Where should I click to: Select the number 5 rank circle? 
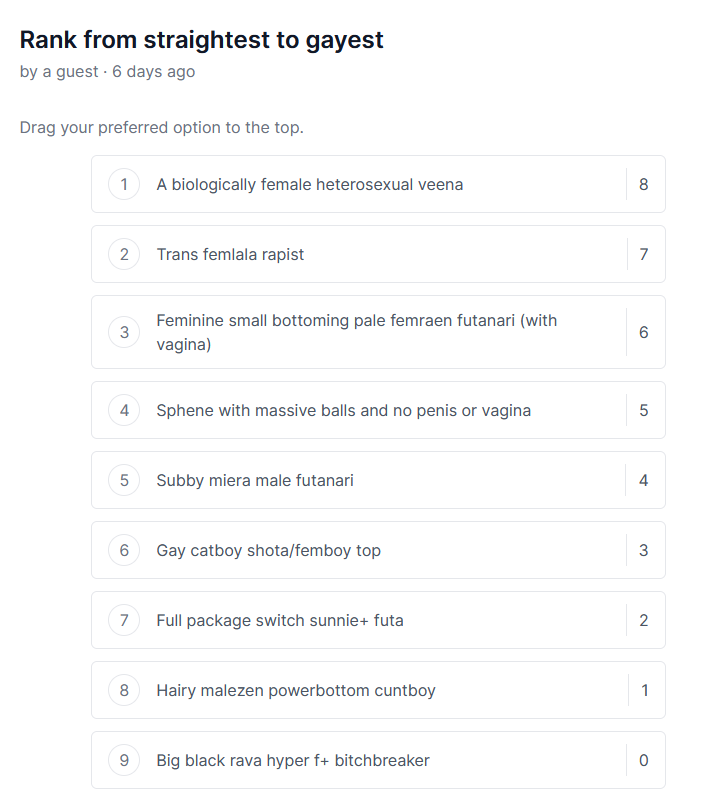pos(124,480)
